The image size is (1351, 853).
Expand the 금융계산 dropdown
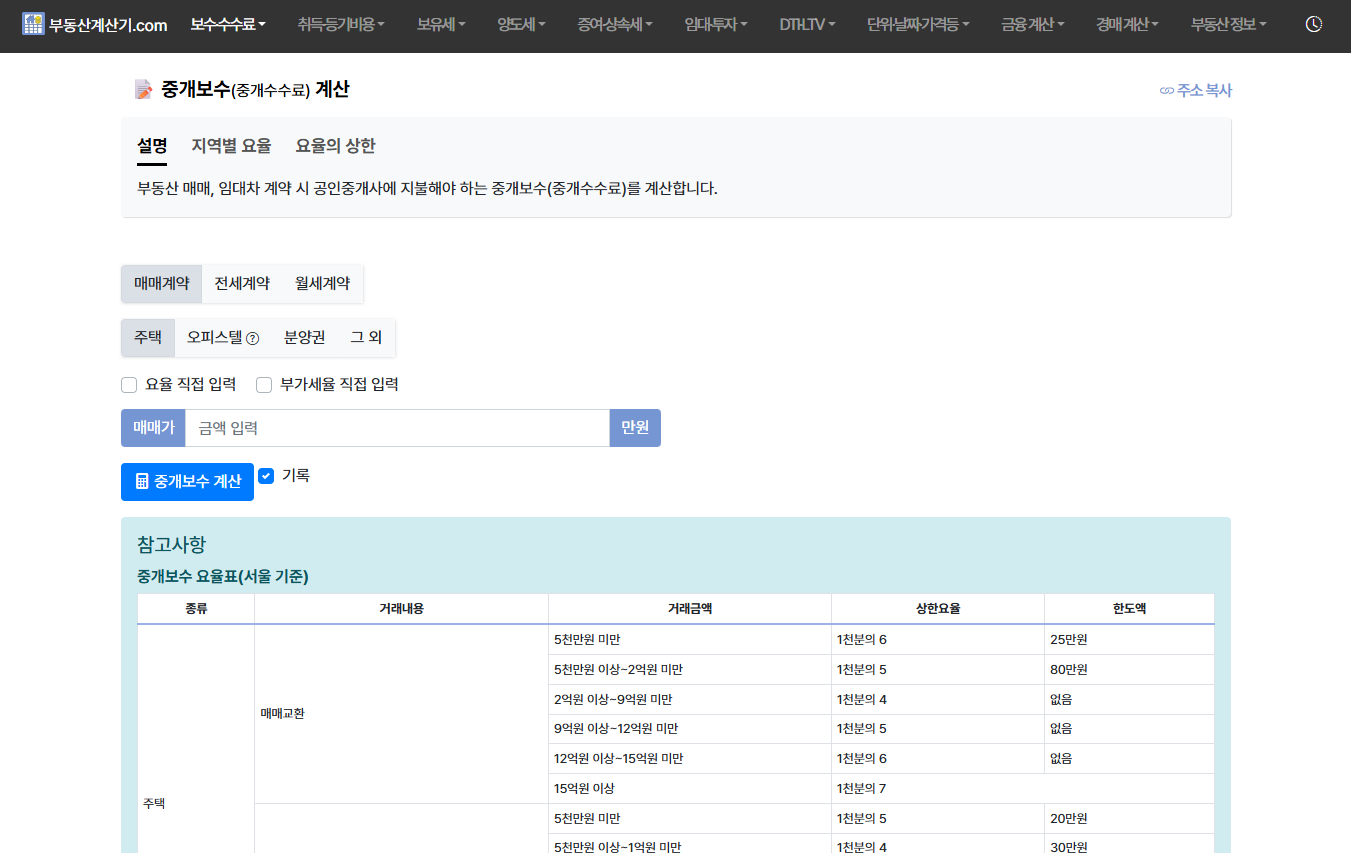[1030, 26]
